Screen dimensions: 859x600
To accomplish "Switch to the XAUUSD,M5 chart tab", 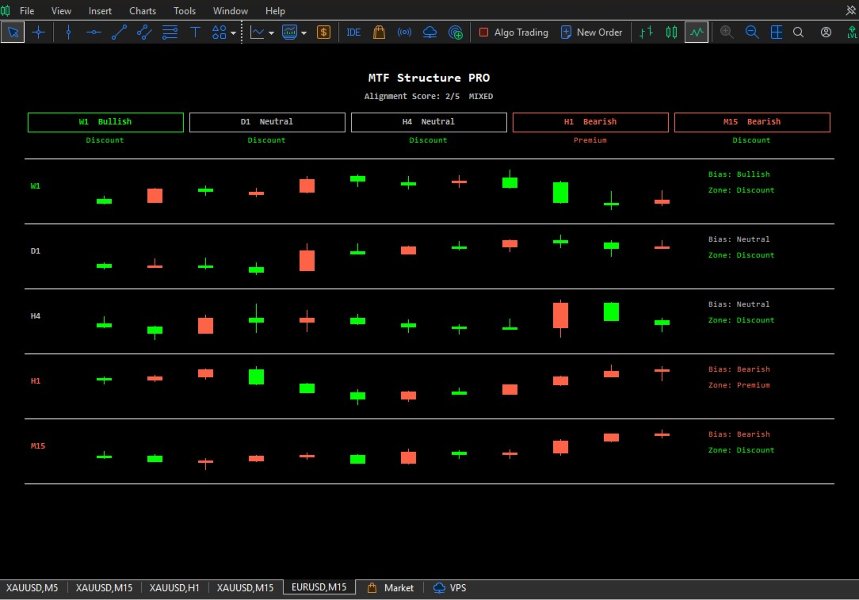I will pyautogui.click(x=32, y=587).
